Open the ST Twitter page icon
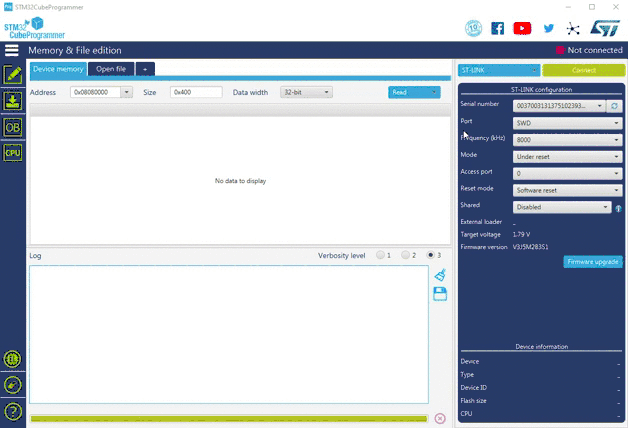The image size is (628, 428). pos(549,28)
